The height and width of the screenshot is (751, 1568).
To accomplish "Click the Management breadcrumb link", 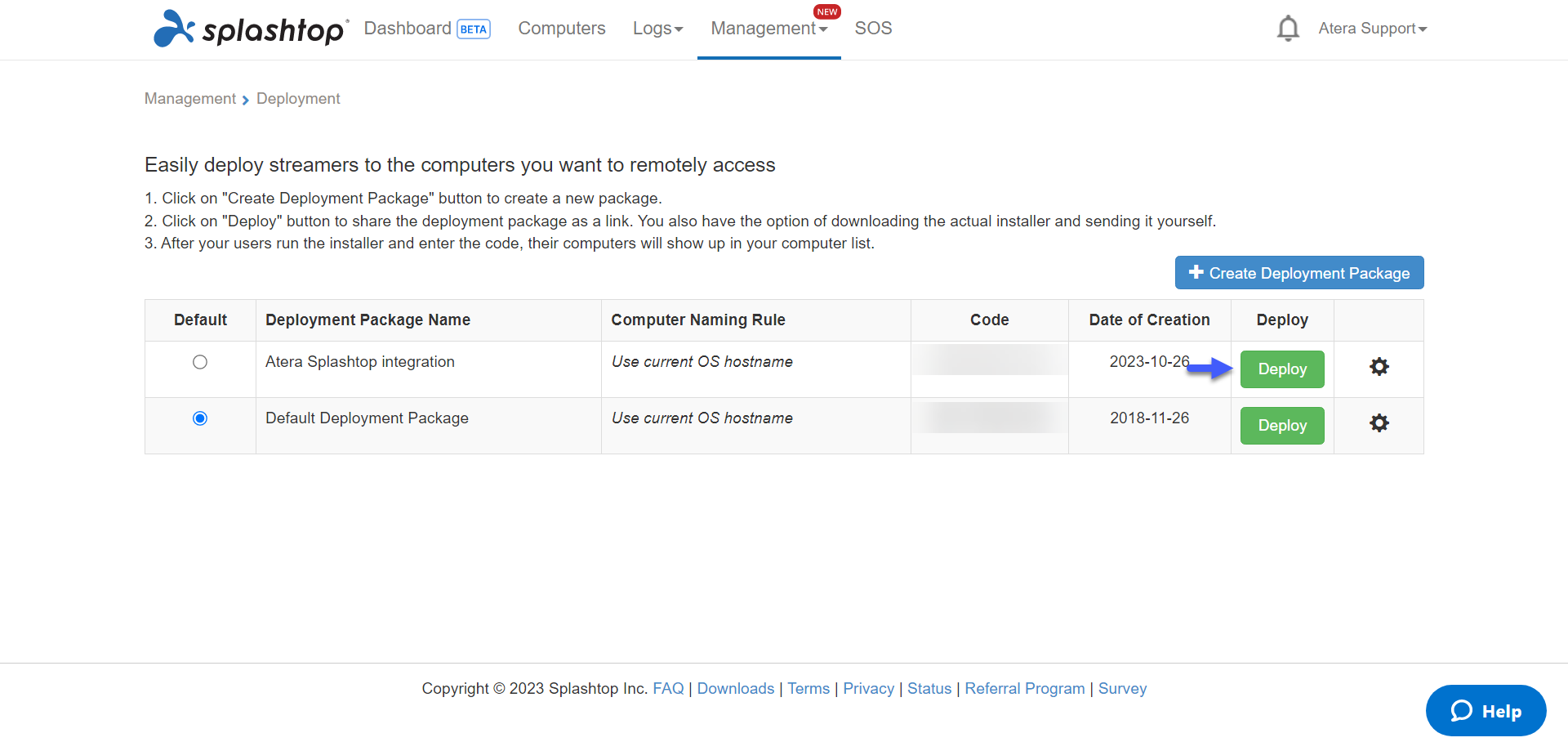I will (190, 99).
